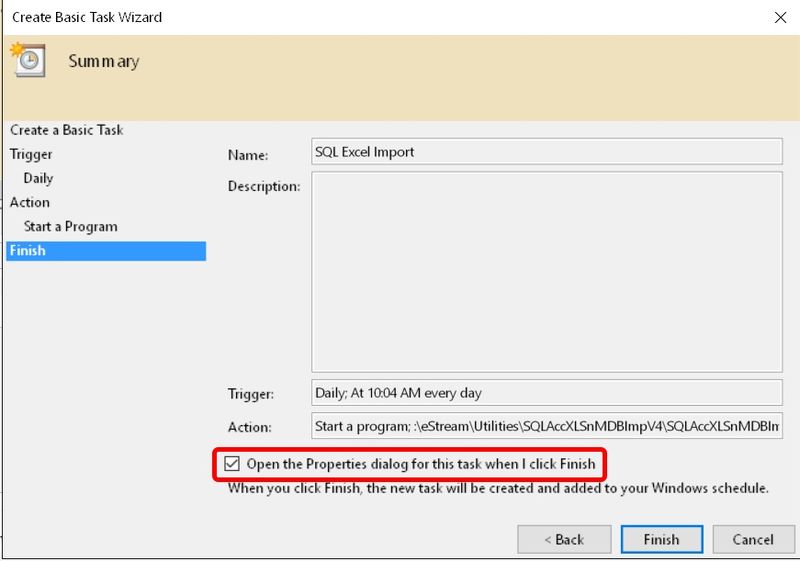The height and width of the screenshot is (561, 800).
Task: Click the wizard title bar text
Action: tap(87, 17)
